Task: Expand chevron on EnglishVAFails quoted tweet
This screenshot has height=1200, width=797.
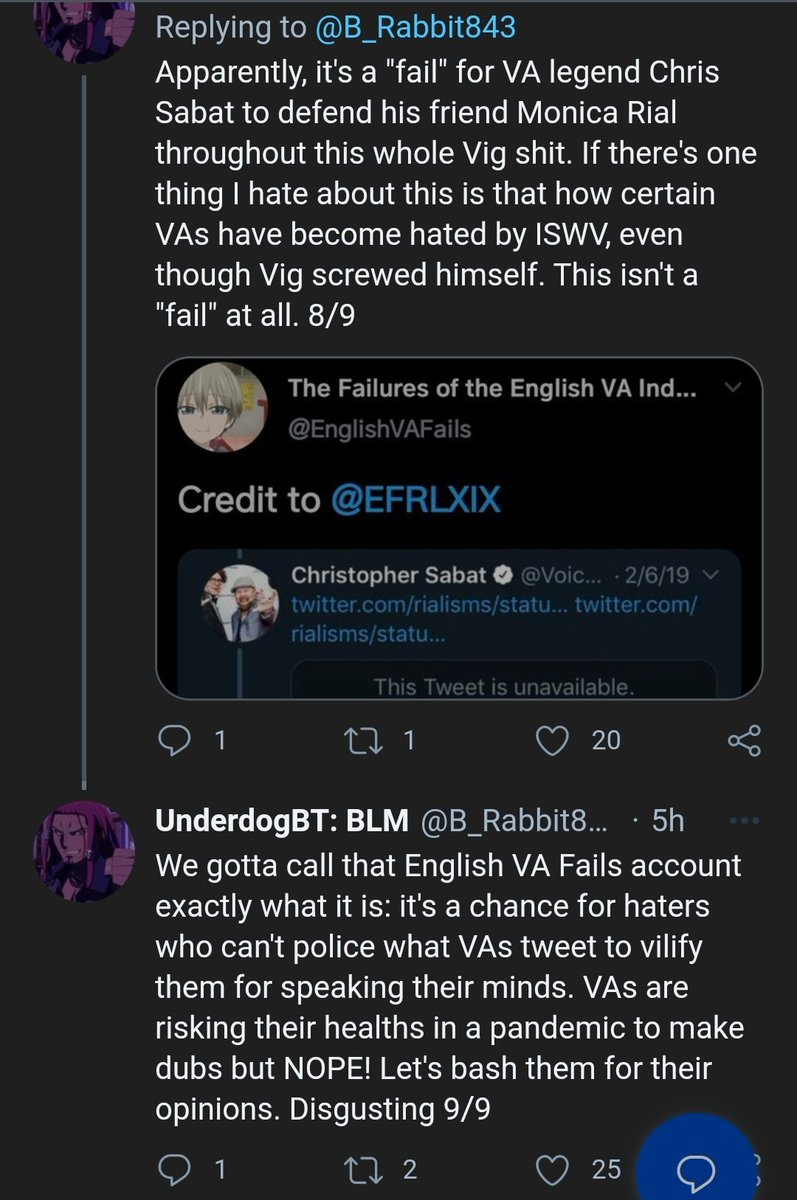Action: 730,388
